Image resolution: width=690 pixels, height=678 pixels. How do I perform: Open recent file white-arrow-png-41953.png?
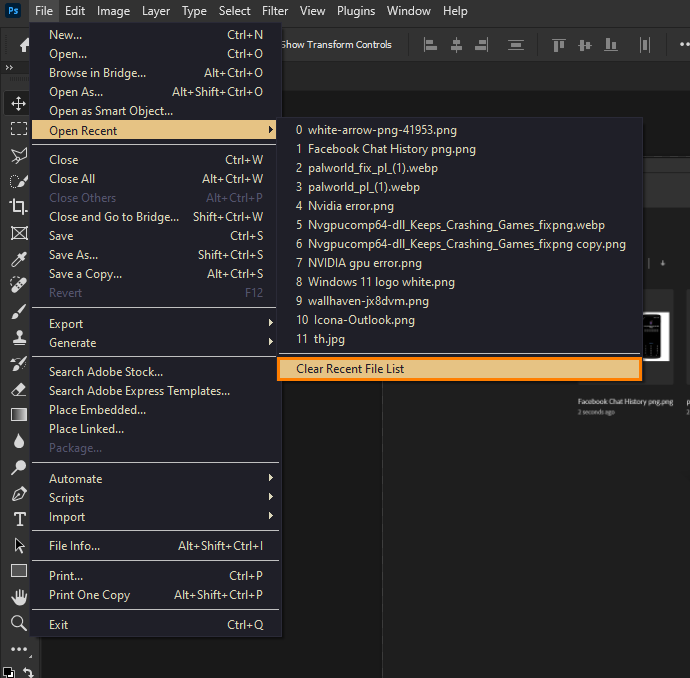pyautogui.click(x=459, y=130)
